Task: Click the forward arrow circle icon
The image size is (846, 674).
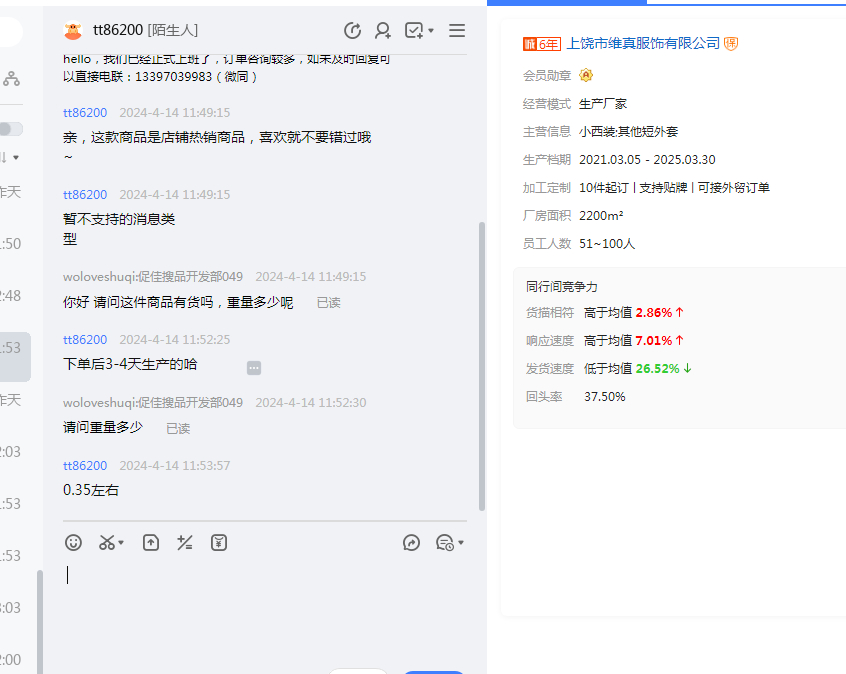Action: 411,542
